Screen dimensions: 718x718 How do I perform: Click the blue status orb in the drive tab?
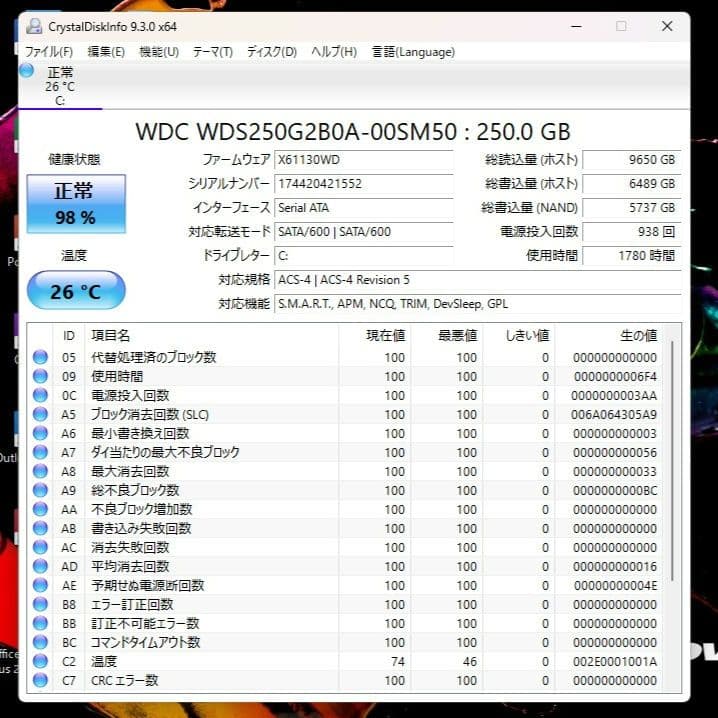[x=27, y=71]
